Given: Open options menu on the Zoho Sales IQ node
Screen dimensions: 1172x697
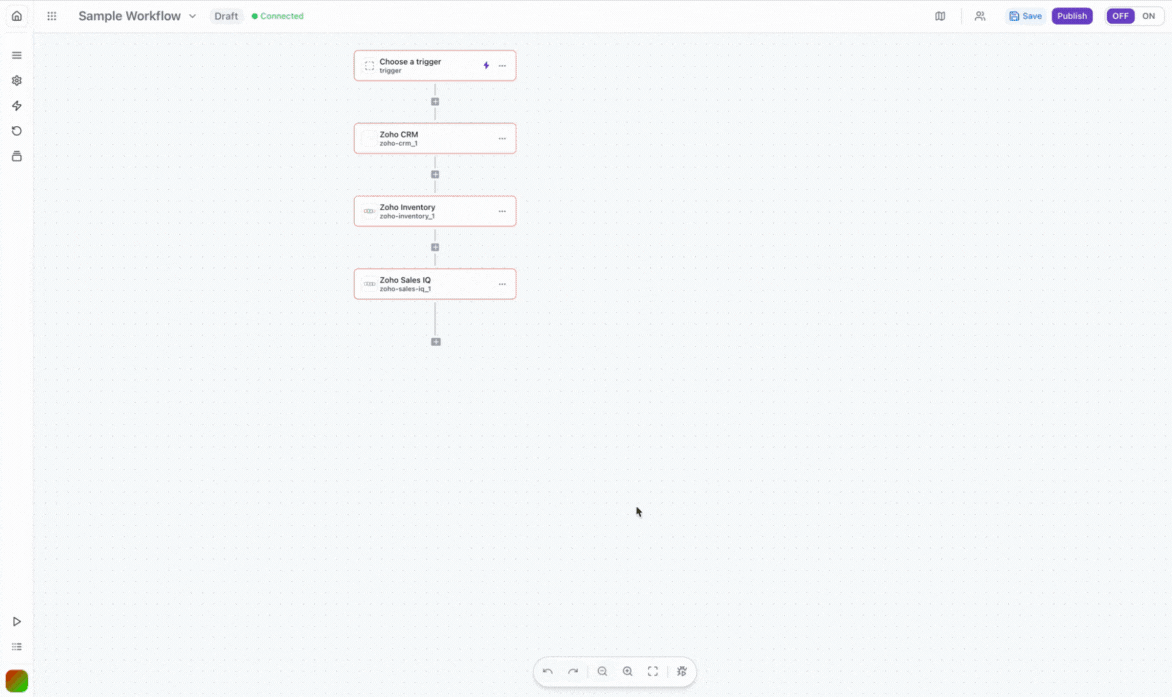Looking at the screenshot, I should coord(502,284).
